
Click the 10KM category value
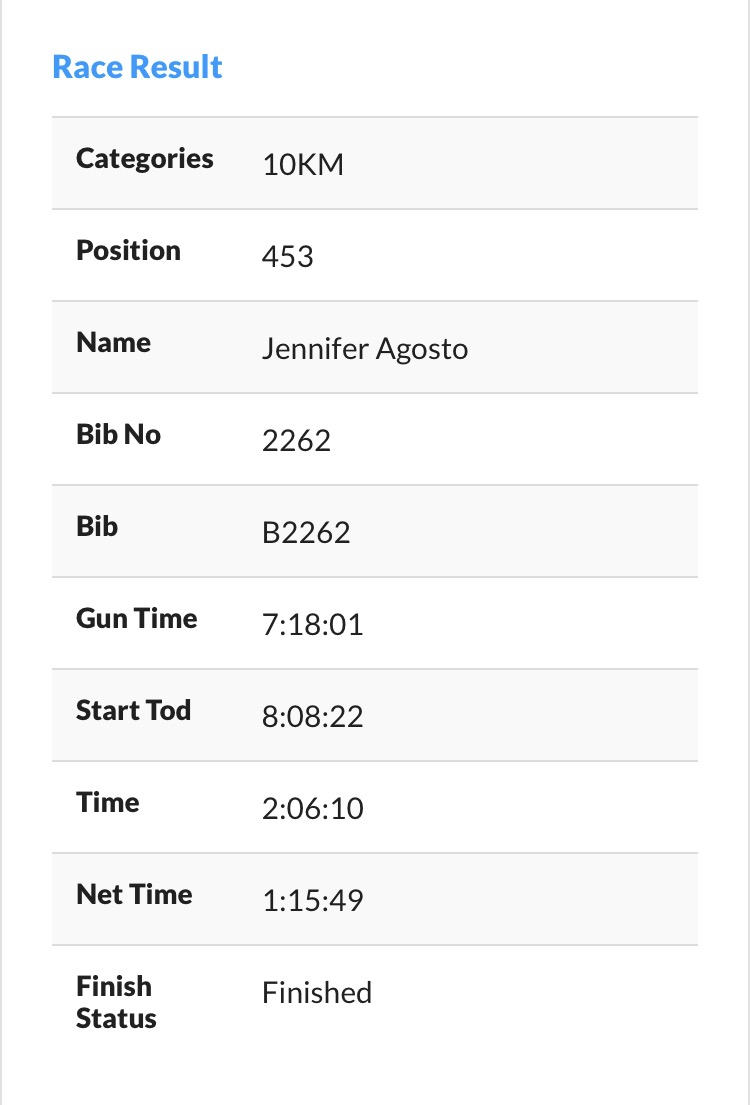303,165
